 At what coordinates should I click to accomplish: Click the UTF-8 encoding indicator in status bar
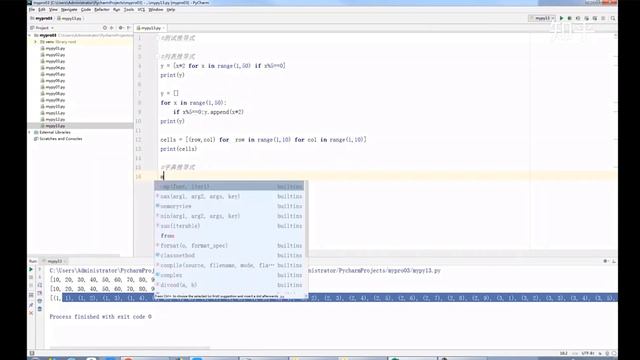[x=588, y=353]
